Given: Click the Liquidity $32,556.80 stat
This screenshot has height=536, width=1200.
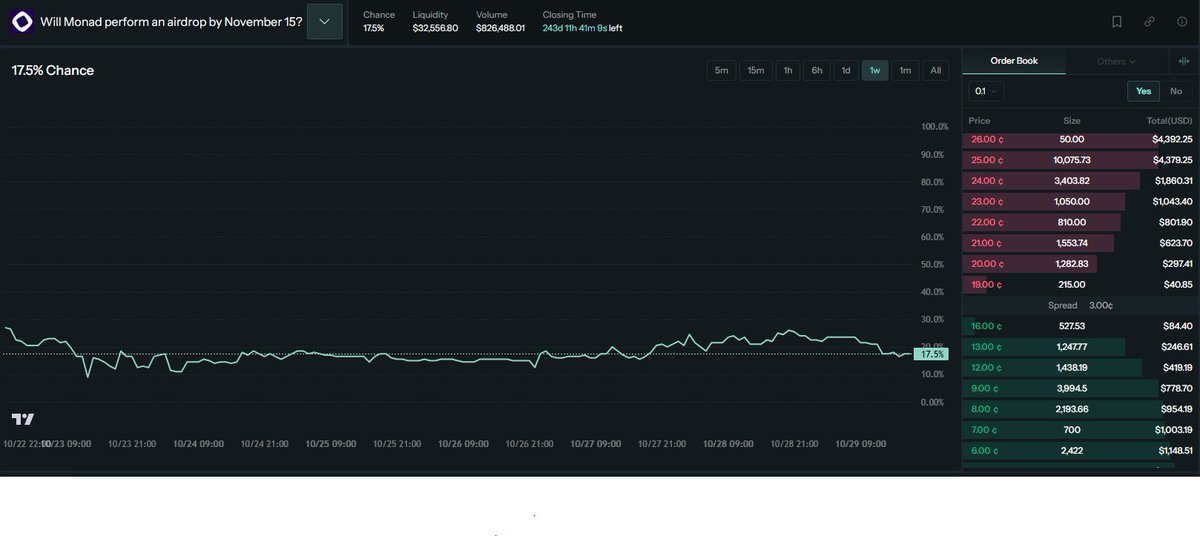Looking at the screenshot, I should (435, 21).
